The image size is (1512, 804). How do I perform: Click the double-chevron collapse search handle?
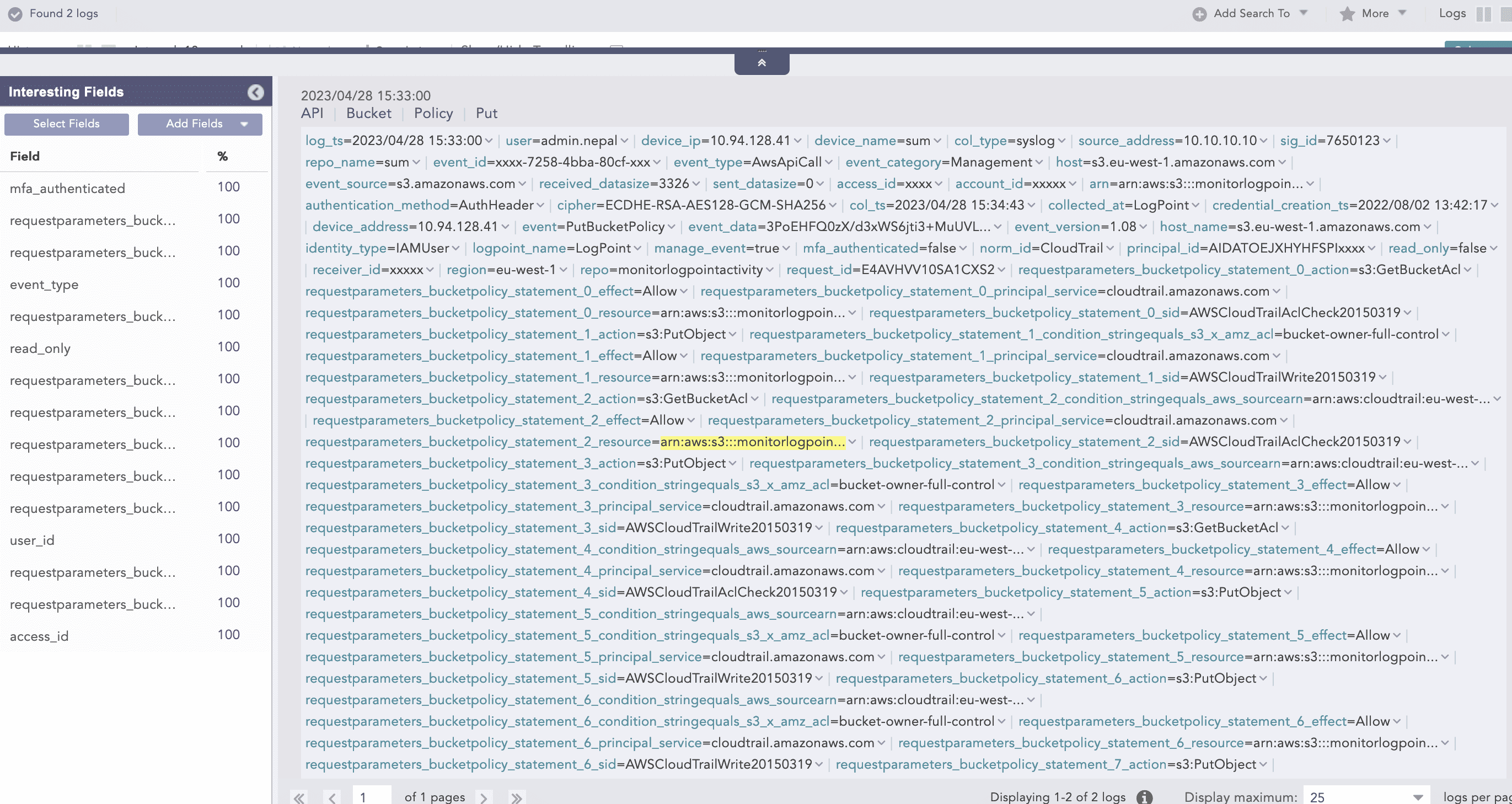point(762,63)
